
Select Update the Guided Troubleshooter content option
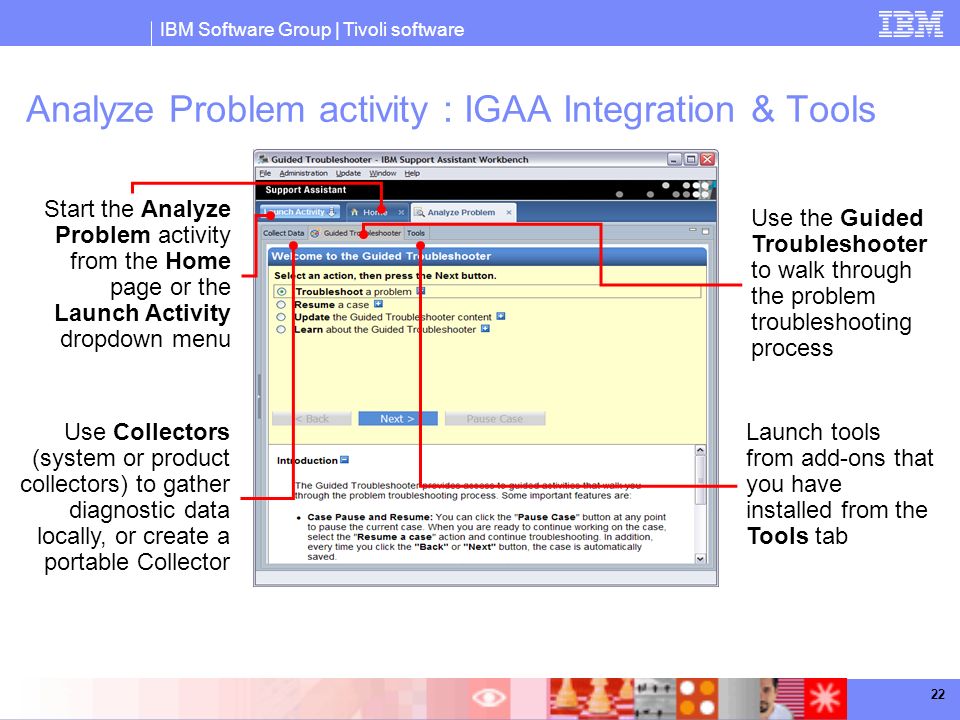(x=281, y=317)
